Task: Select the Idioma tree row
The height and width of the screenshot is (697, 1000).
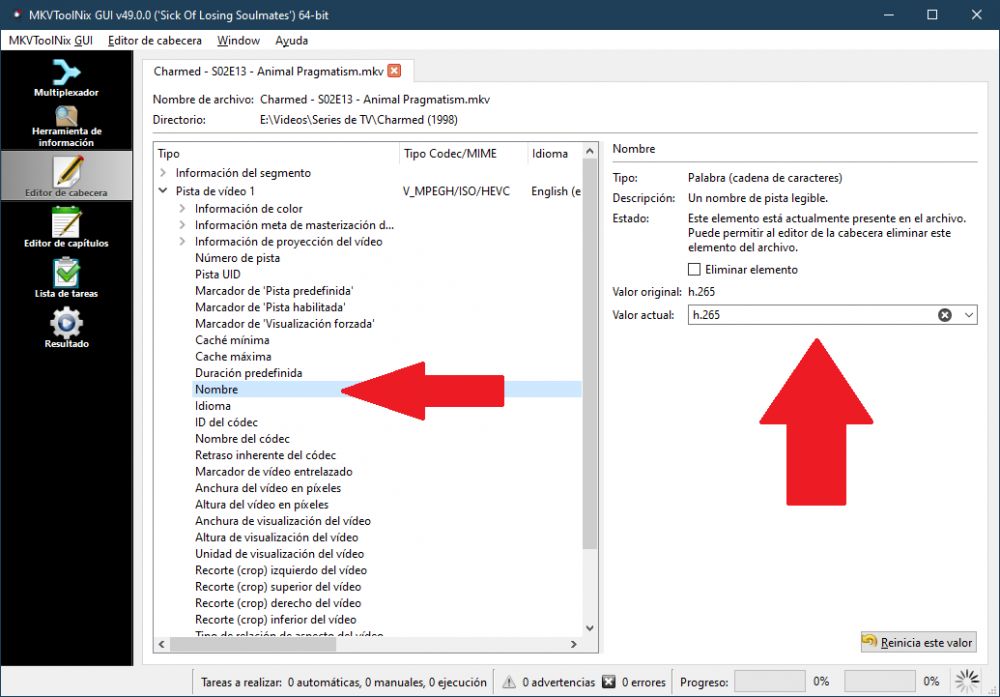Action: point(212,406)
